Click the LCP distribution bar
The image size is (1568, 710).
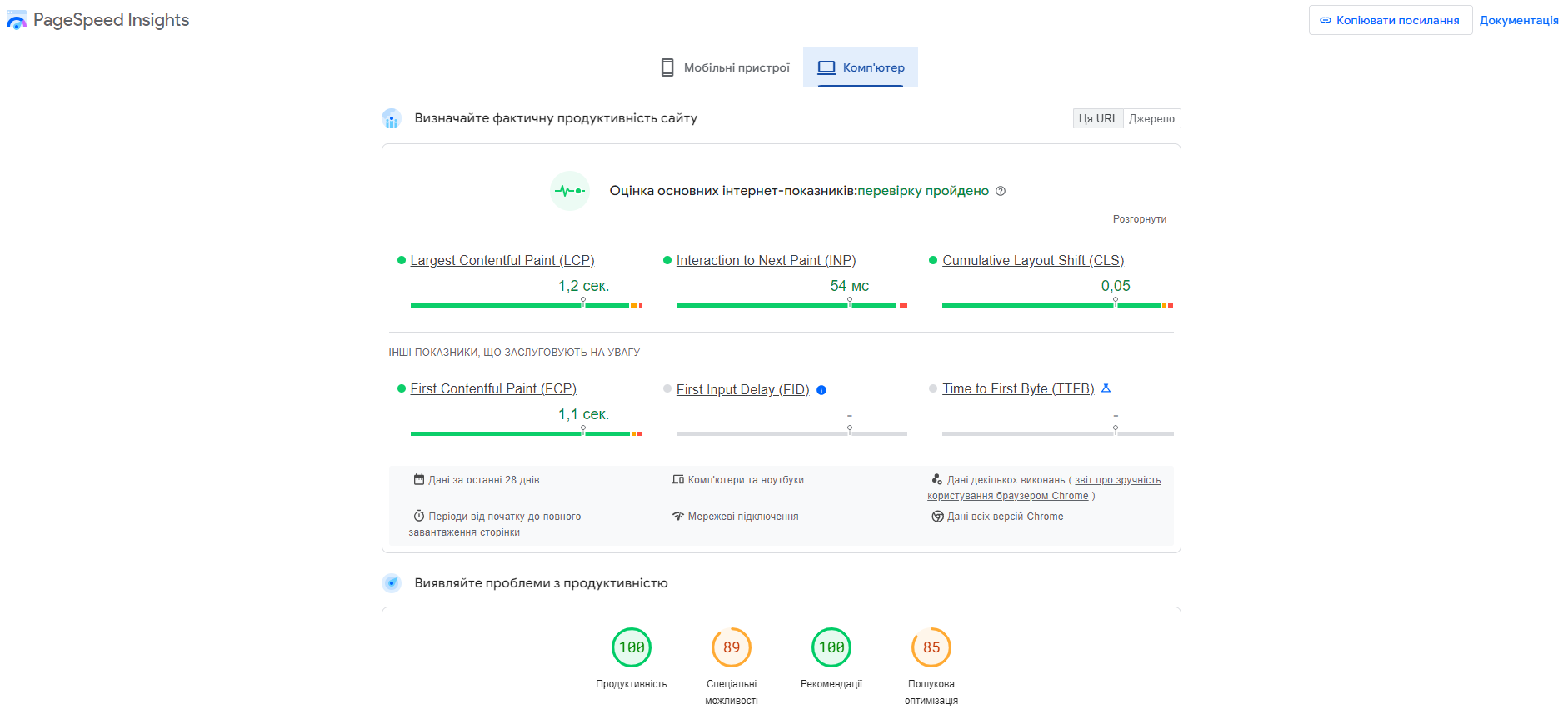coord(526,306)
